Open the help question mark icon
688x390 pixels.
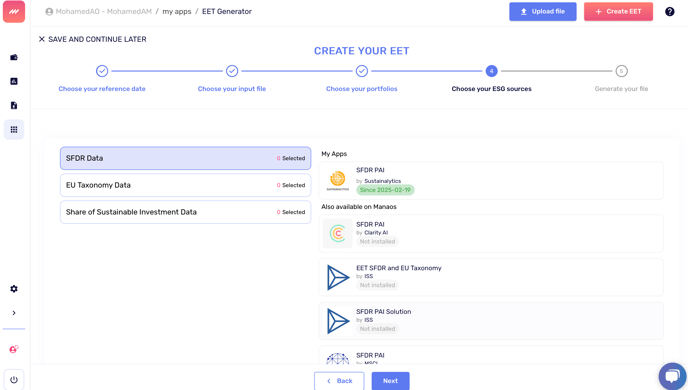(670, 11)
